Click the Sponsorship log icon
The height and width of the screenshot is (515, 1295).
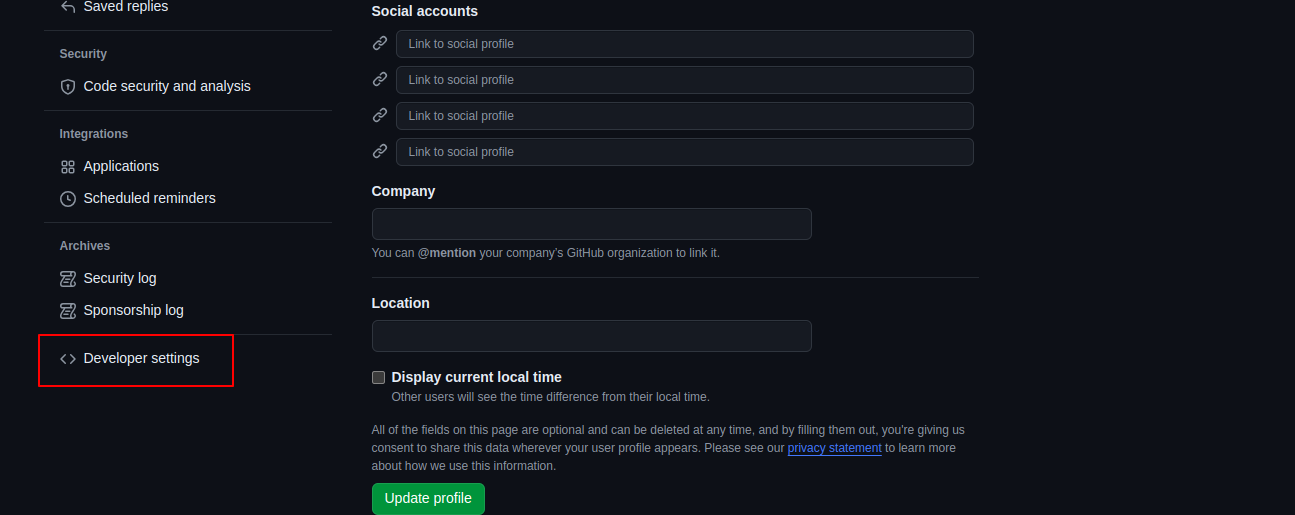pyautogui.click(x=68, y=311)
